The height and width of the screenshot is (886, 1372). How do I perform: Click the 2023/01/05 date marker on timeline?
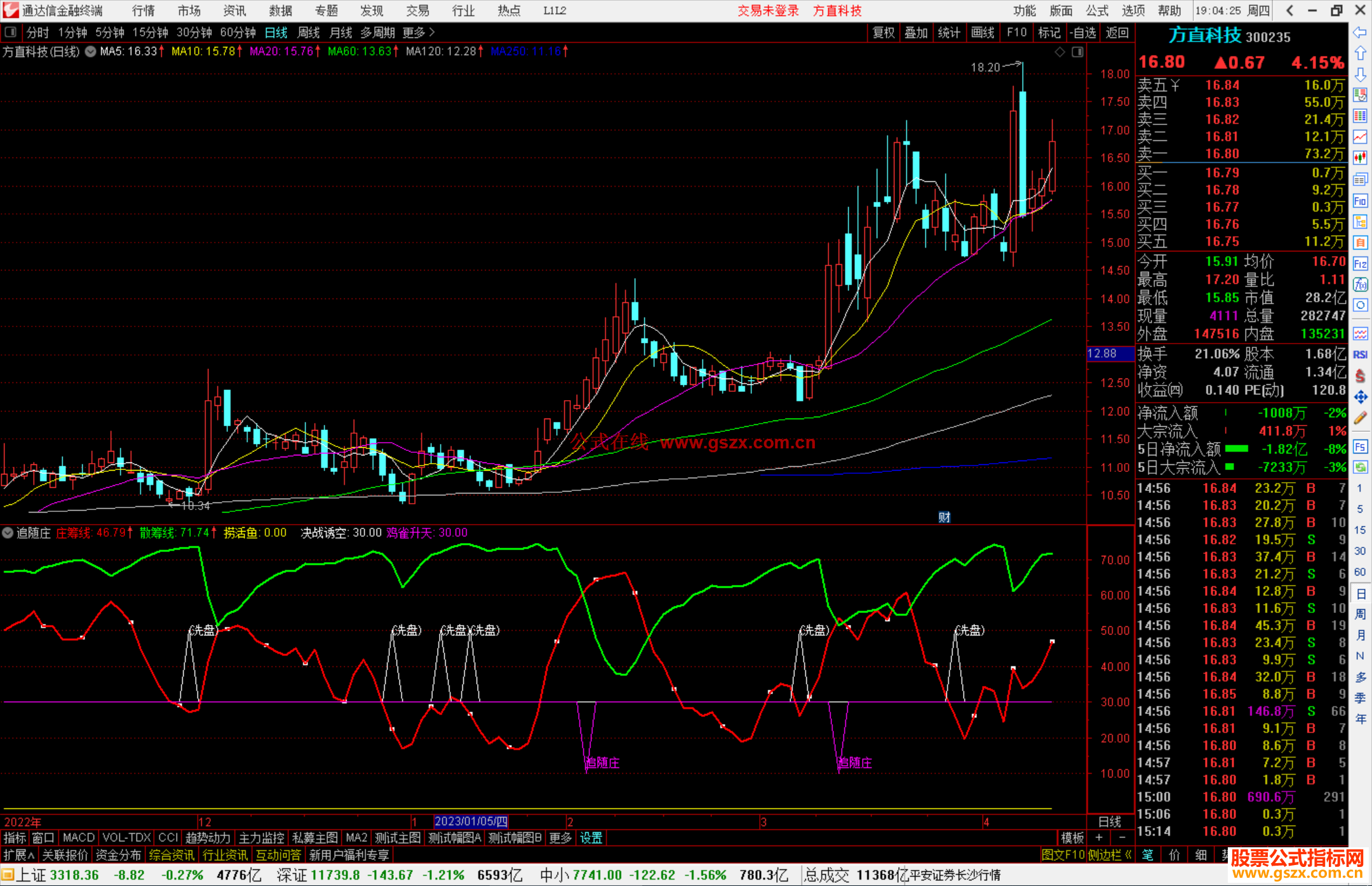pos(471,821)
